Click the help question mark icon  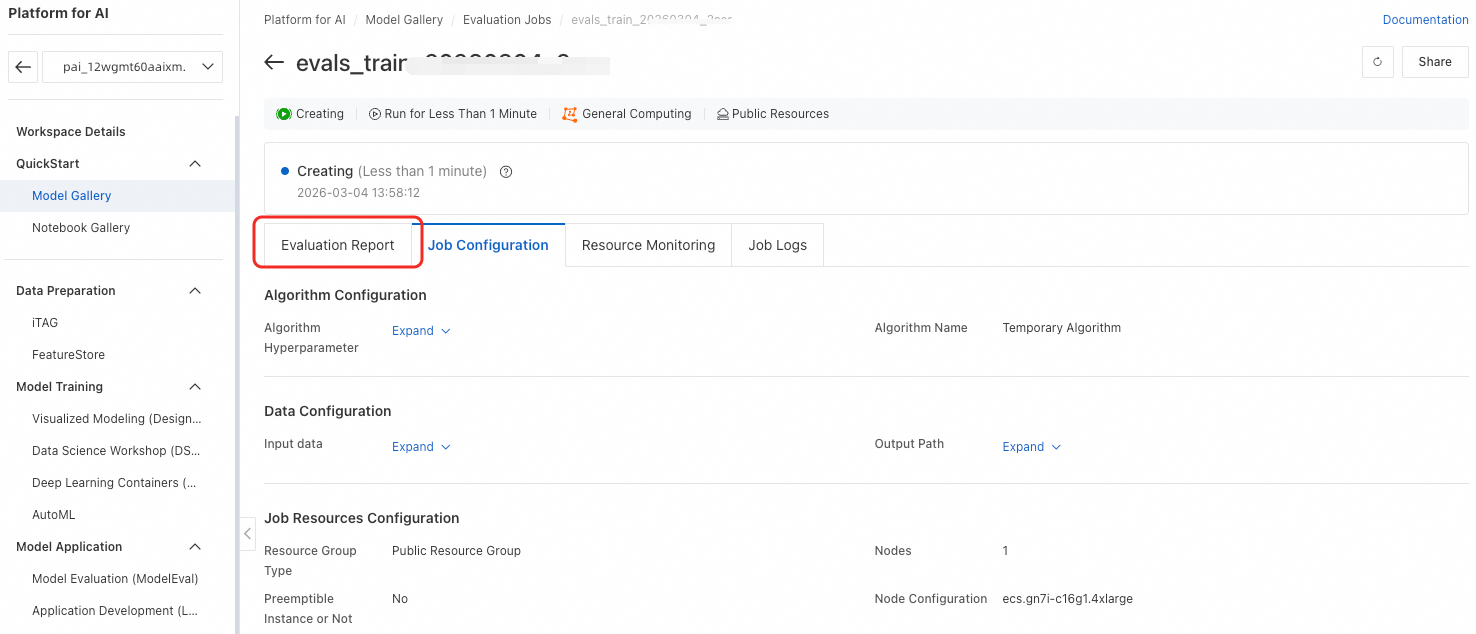pos(506,172)
